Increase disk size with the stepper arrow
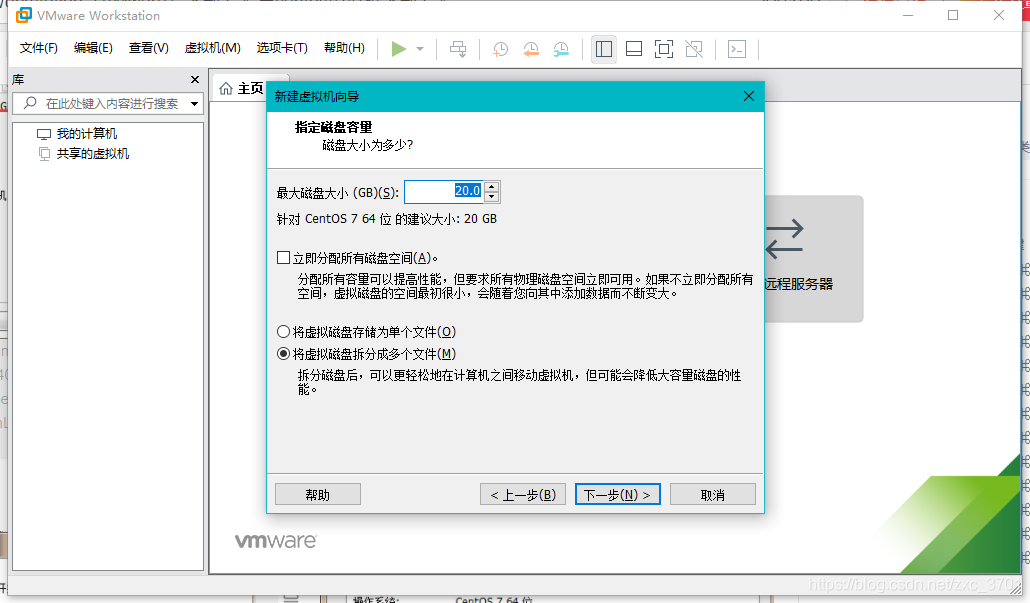This screenshot has height=603, width=1030. pyautogui.click(x=489, y=187)
